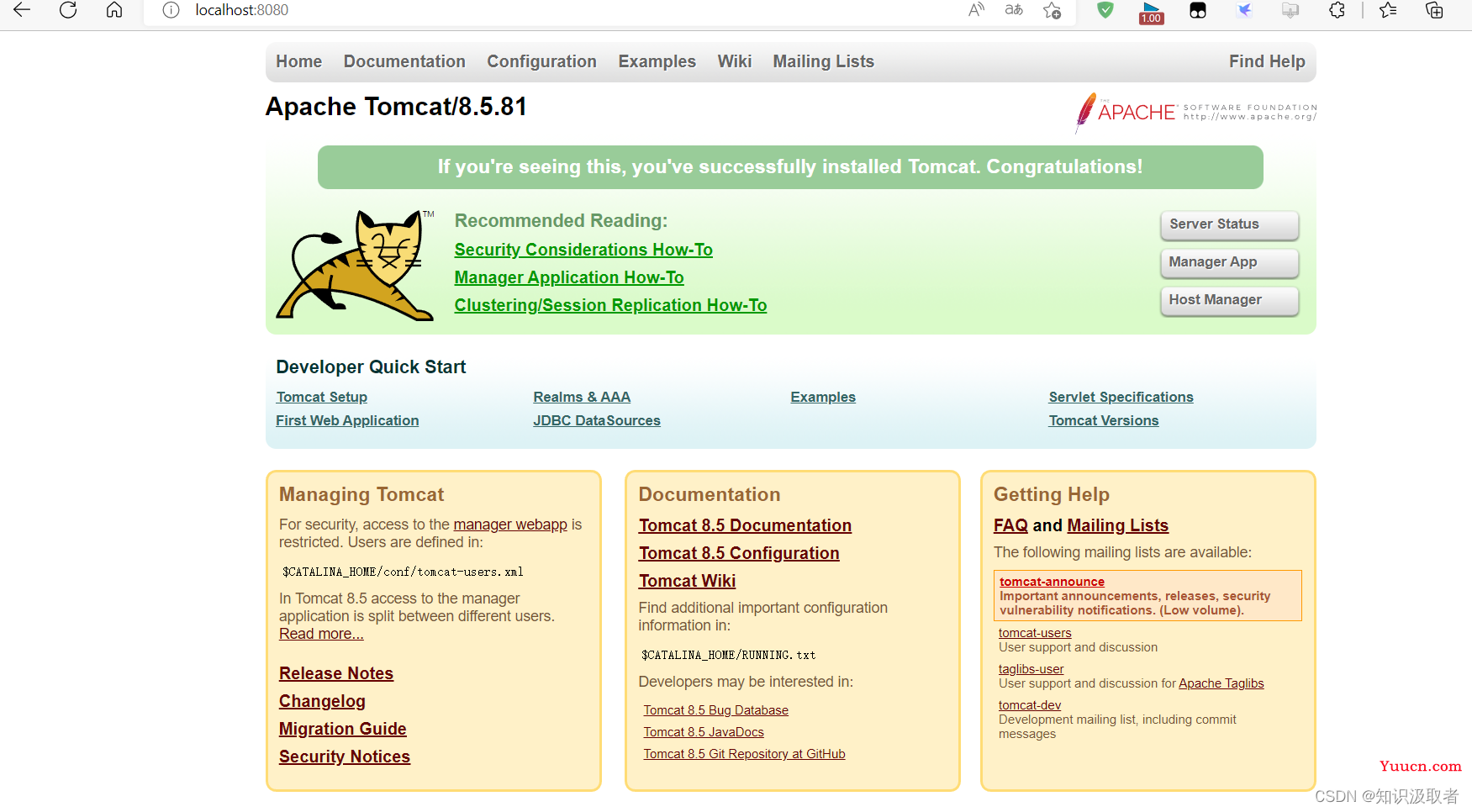Open the Tomcat Setup link
The image size is (1472, 812).
tap(322, 397)
